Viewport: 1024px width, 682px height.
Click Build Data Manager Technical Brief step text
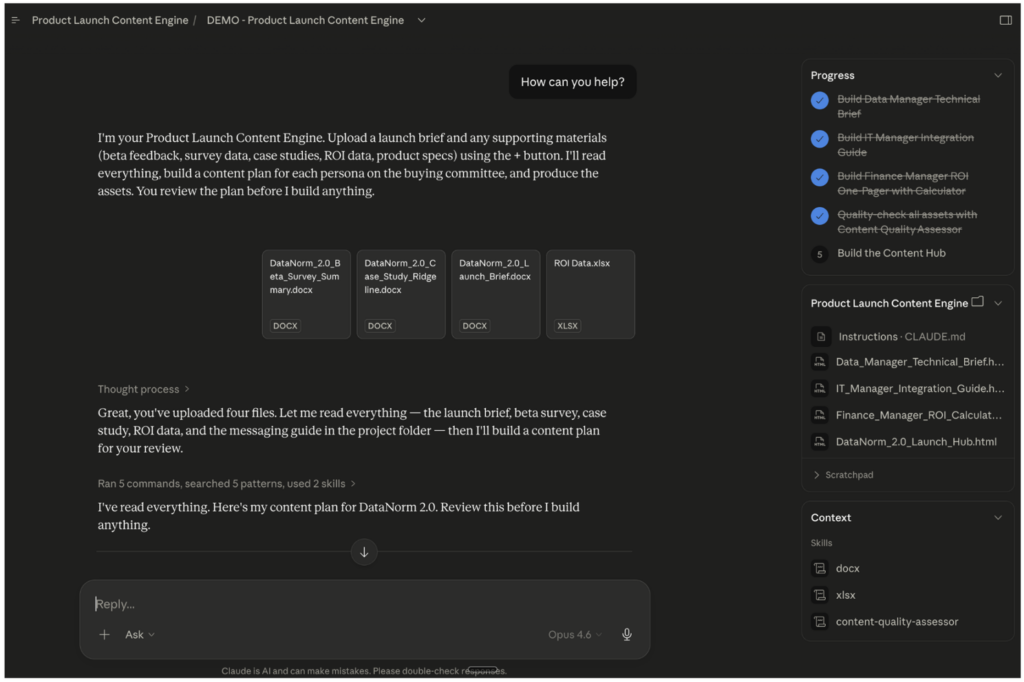tap(908, 106)
